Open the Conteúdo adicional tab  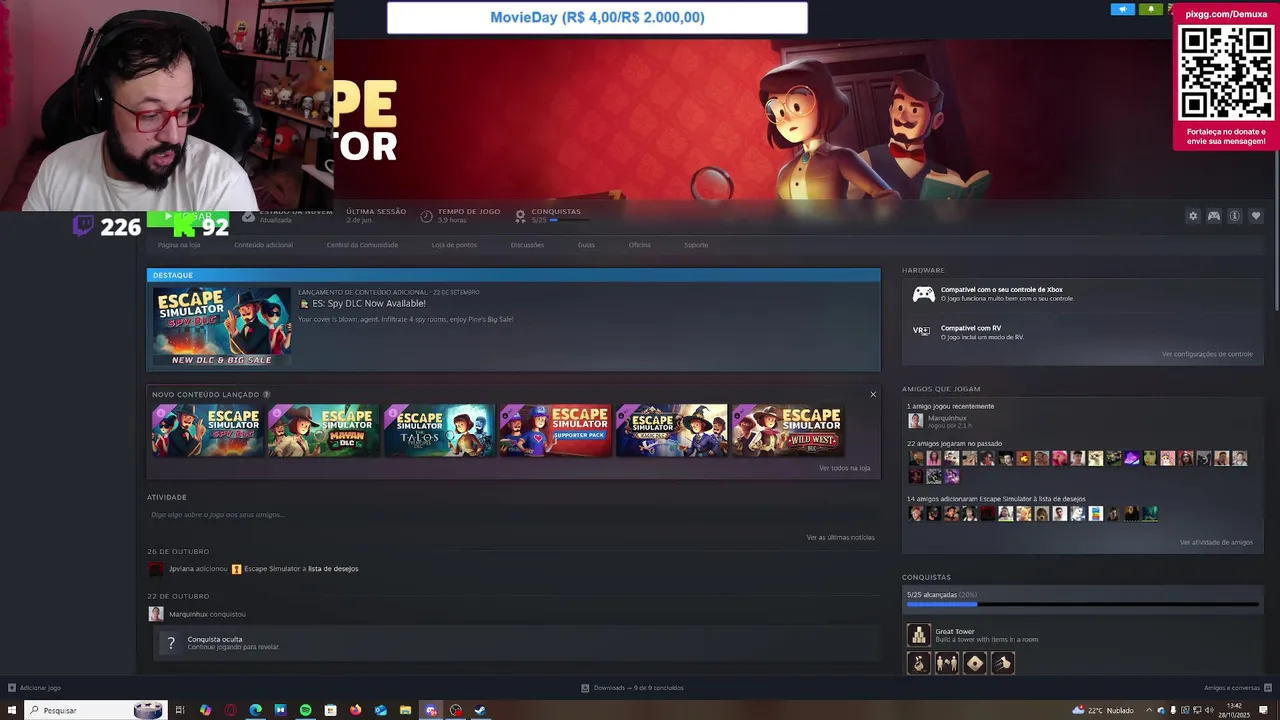[x=264, y=245]
